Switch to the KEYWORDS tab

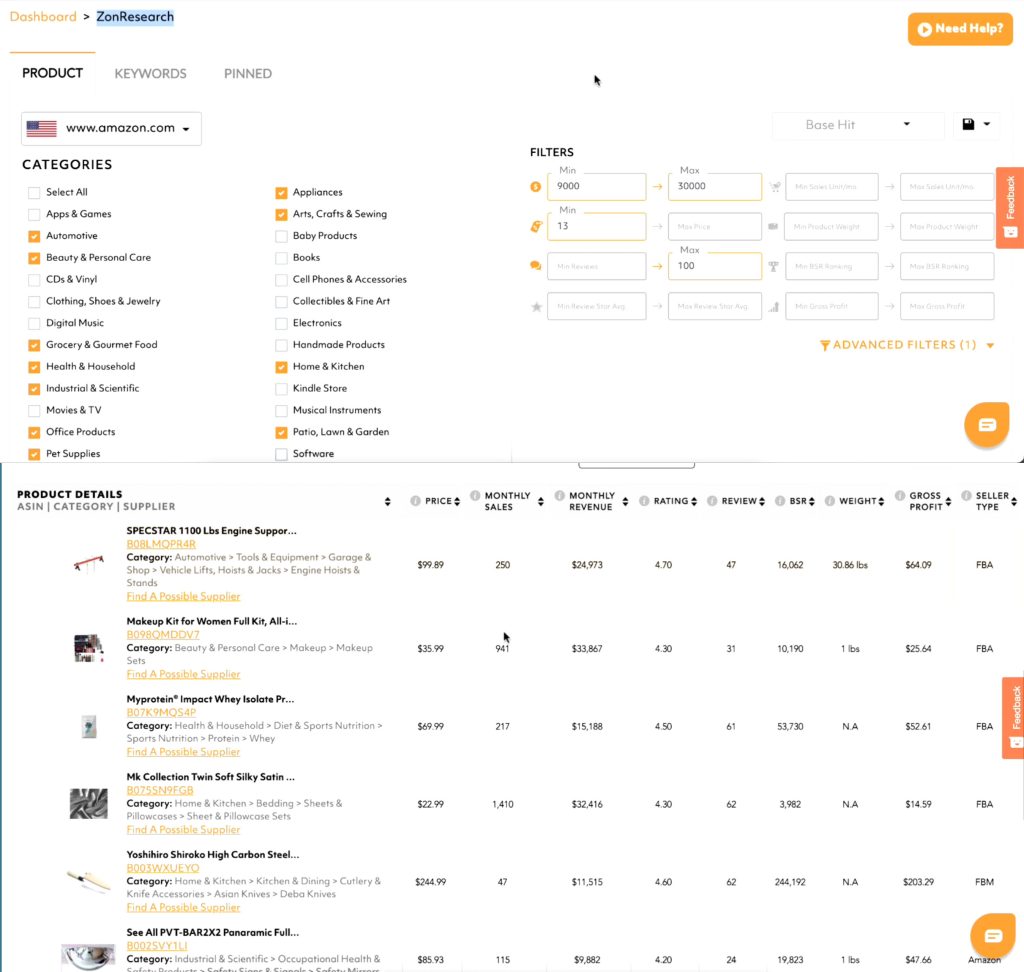(150, 74)
